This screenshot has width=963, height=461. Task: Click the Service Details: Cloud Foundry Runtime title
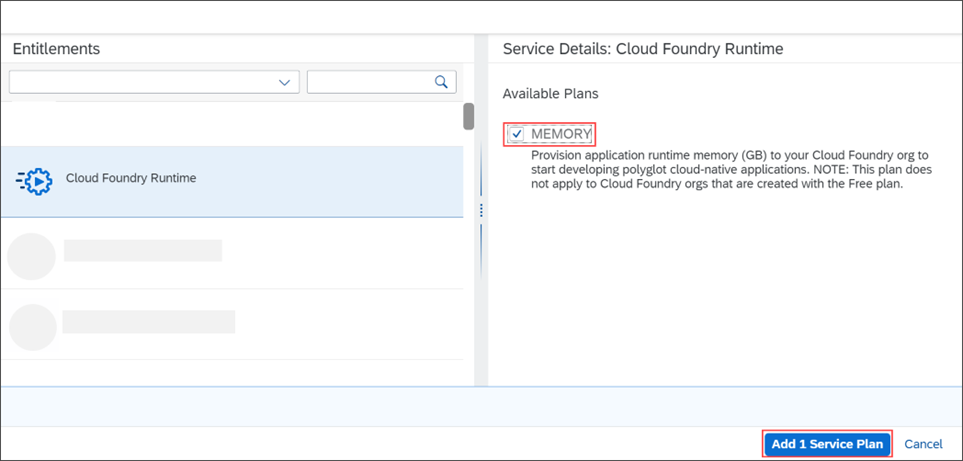(x=642, y=49)
